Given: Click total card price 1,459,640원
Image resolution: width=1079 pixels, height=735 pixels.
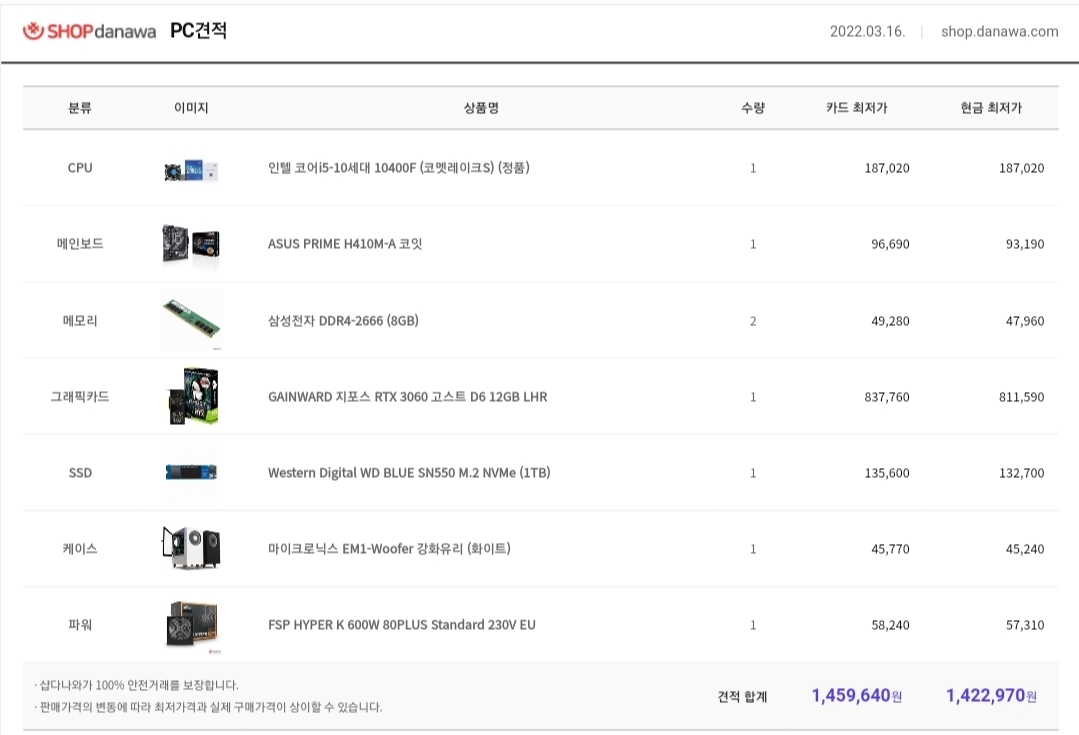Looking at the screenshot, I should (857, 696).
